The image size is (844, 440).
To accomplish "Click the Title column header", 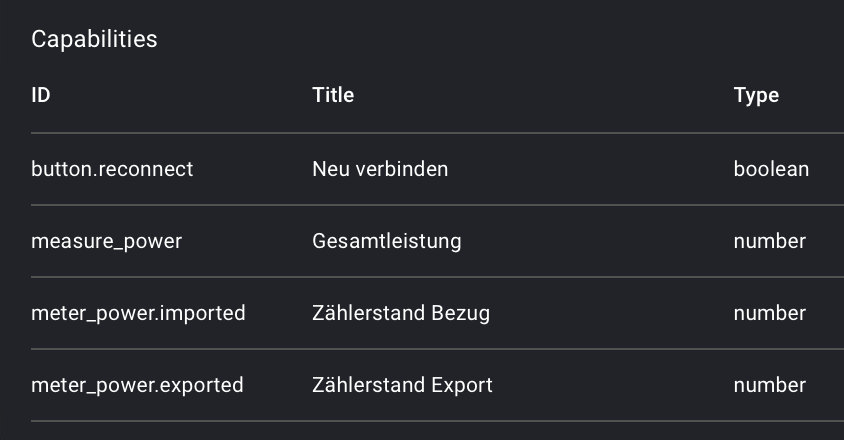I will pyautogui.click(x=333, y=96).
